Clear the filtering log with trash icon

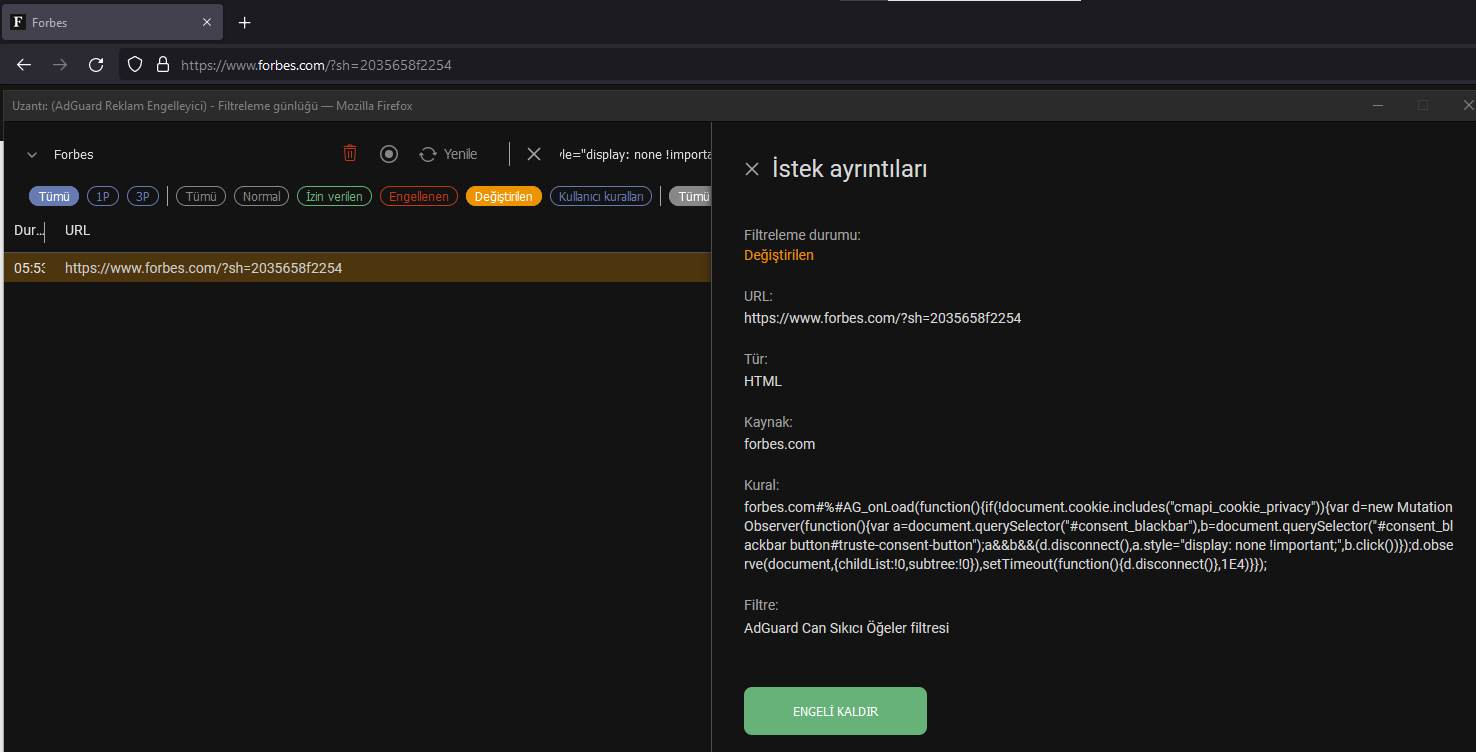[x=349, y=153]
